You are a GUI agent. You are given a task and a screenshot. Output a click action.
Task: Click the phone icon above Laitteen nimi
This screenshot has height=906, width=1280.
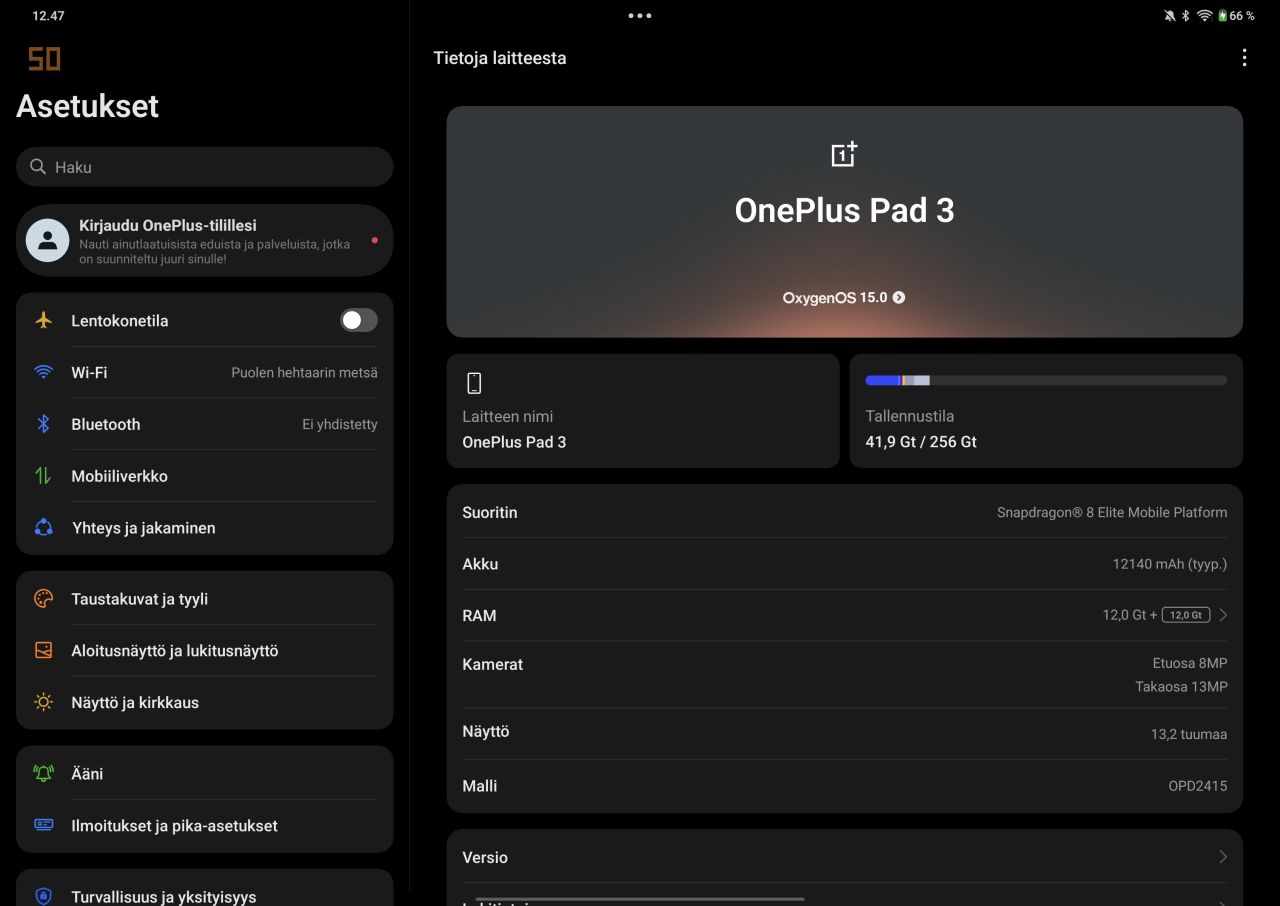pyautogui.click(x=474, y=383)
